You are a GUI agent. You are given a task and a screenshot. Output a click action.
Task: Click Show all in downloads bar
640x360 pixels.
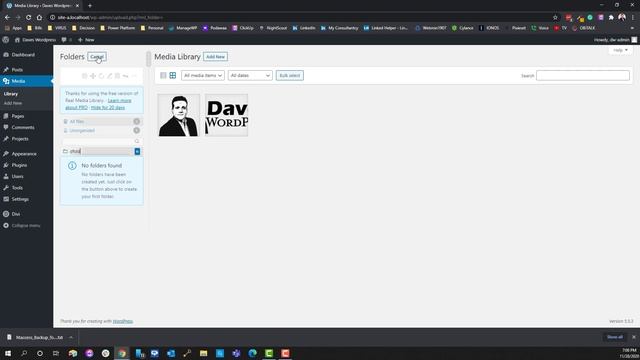tap(614, 337)
